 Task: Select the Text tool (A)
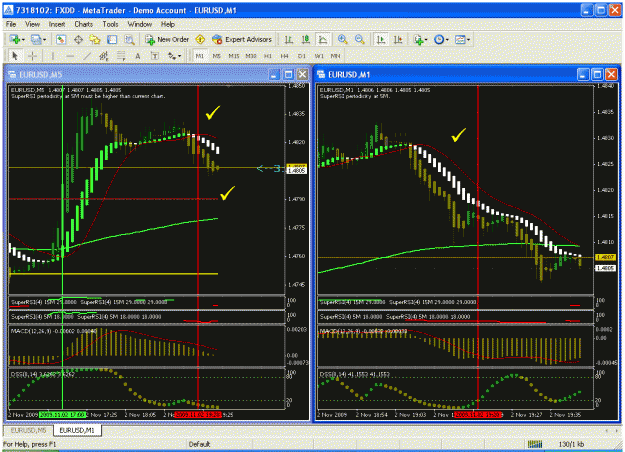[138, 56]
